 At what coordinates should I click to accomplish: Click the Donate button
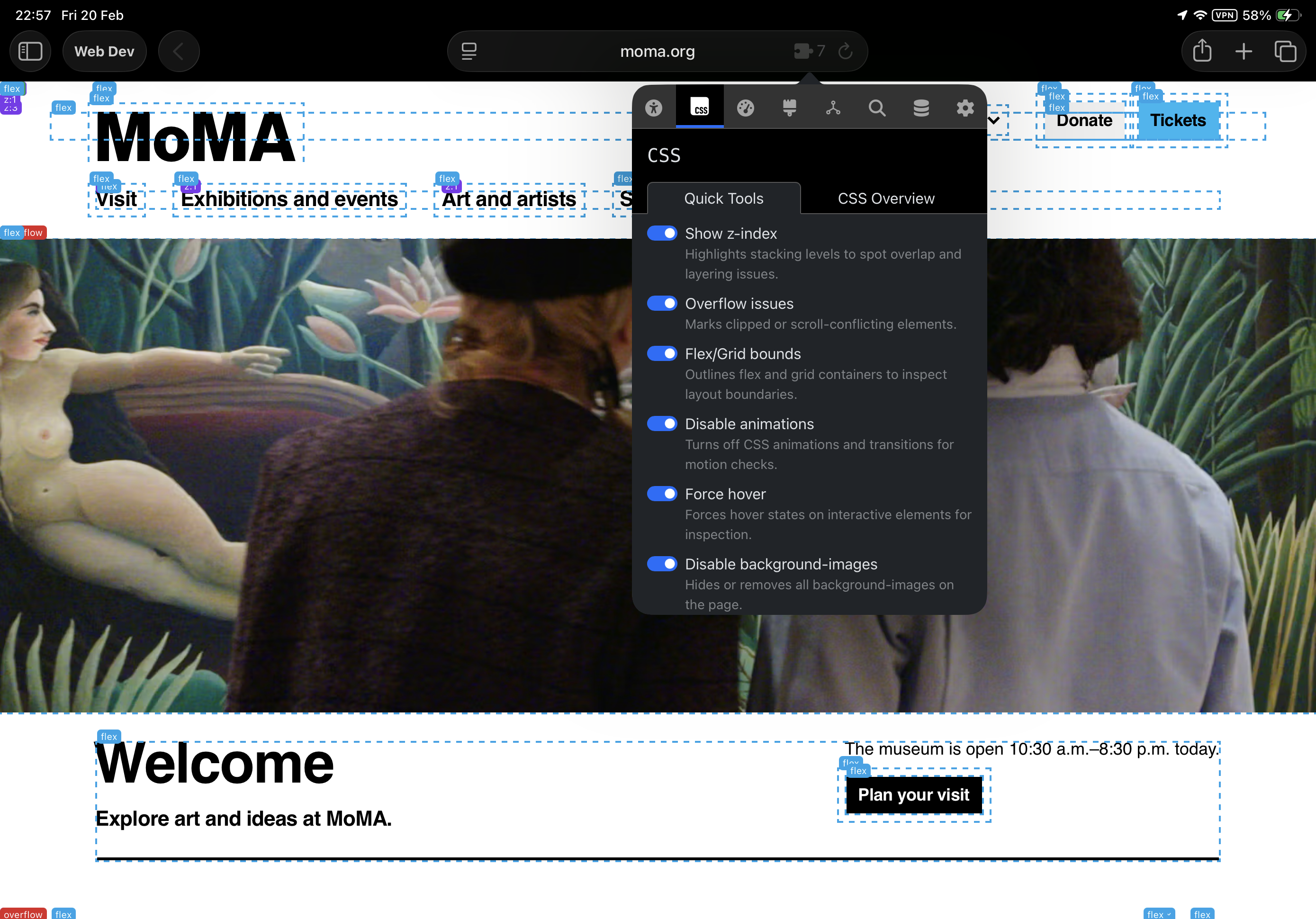1084,120
